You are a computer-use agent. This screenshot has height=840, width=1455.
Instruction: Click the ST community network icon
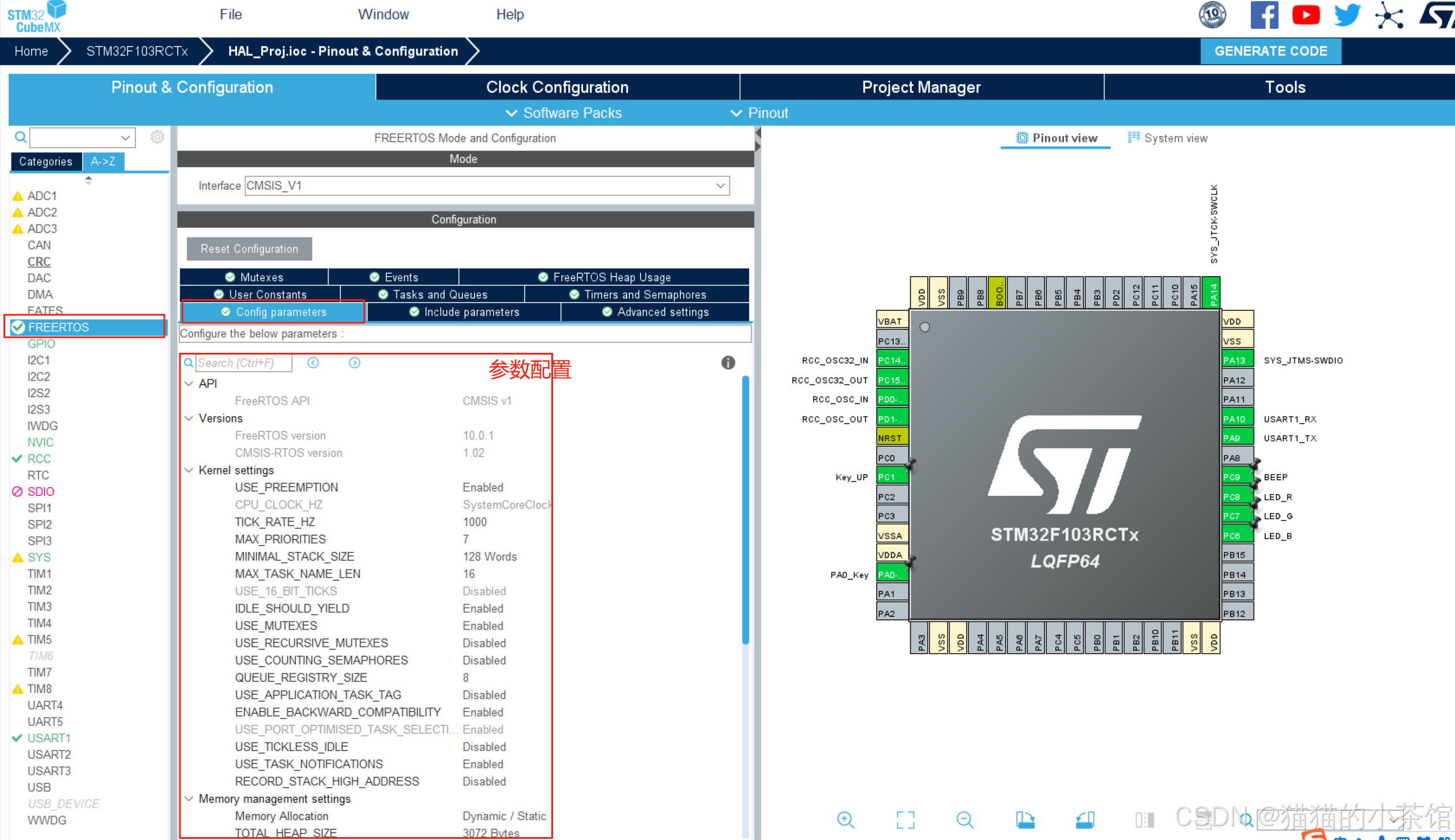click(x=1389, y=15)
